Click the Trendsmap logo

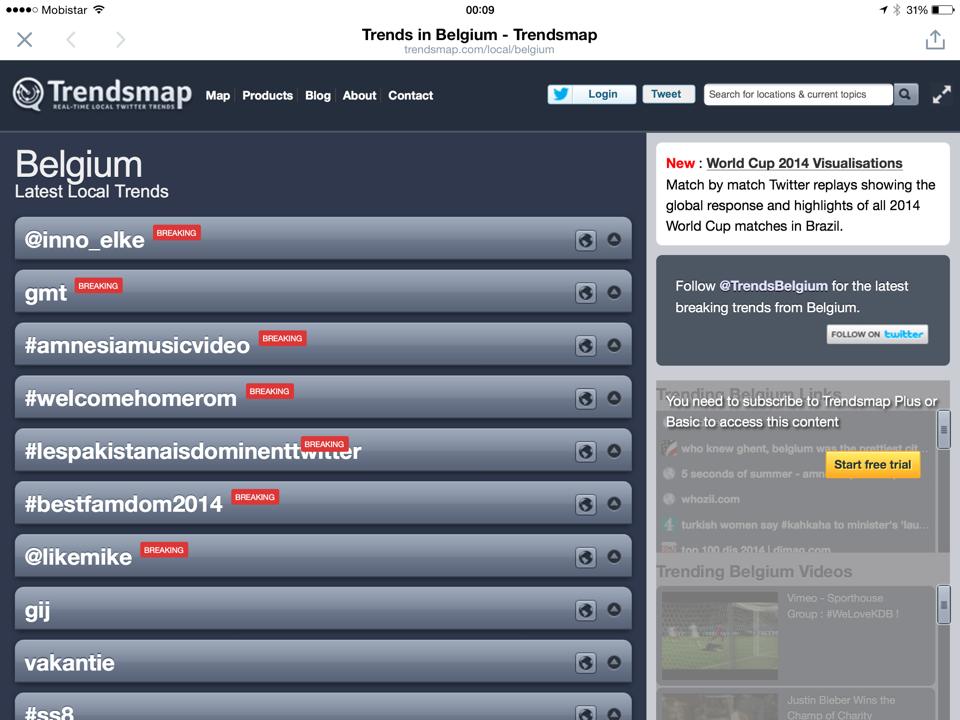coord(102,94)
